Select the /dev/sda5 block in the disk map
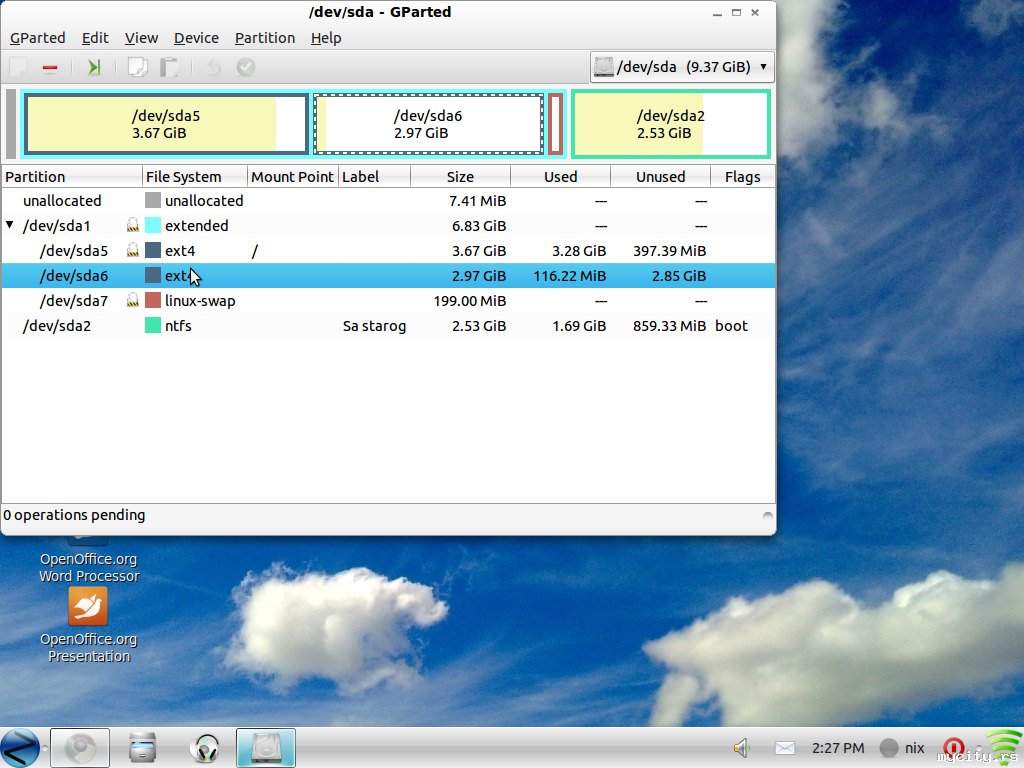Screen dimensions: 1024x768 (166, 124)
